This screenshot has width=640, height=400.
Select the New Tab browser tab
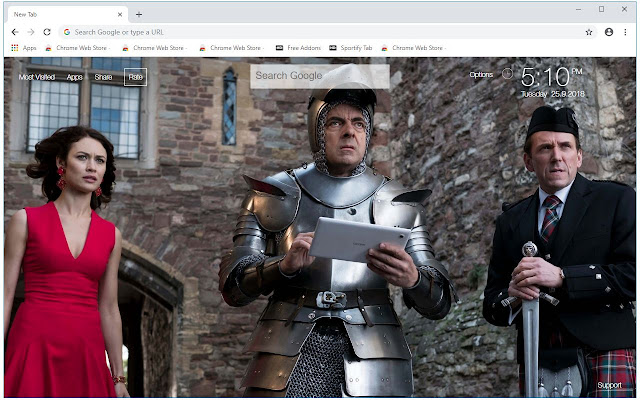67,14
